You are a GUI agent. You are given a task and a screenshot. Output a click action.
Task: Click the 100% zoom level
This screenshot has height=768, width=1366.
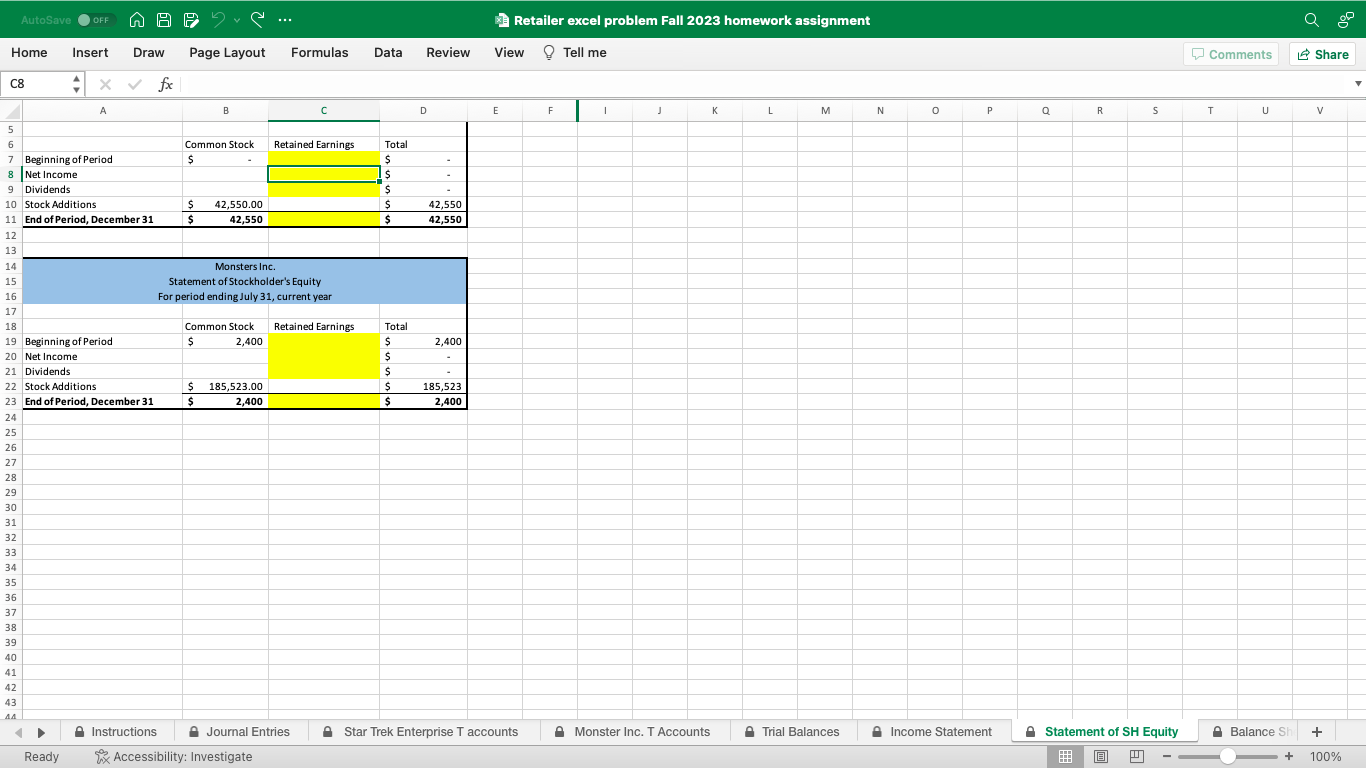pos(1325,757)
